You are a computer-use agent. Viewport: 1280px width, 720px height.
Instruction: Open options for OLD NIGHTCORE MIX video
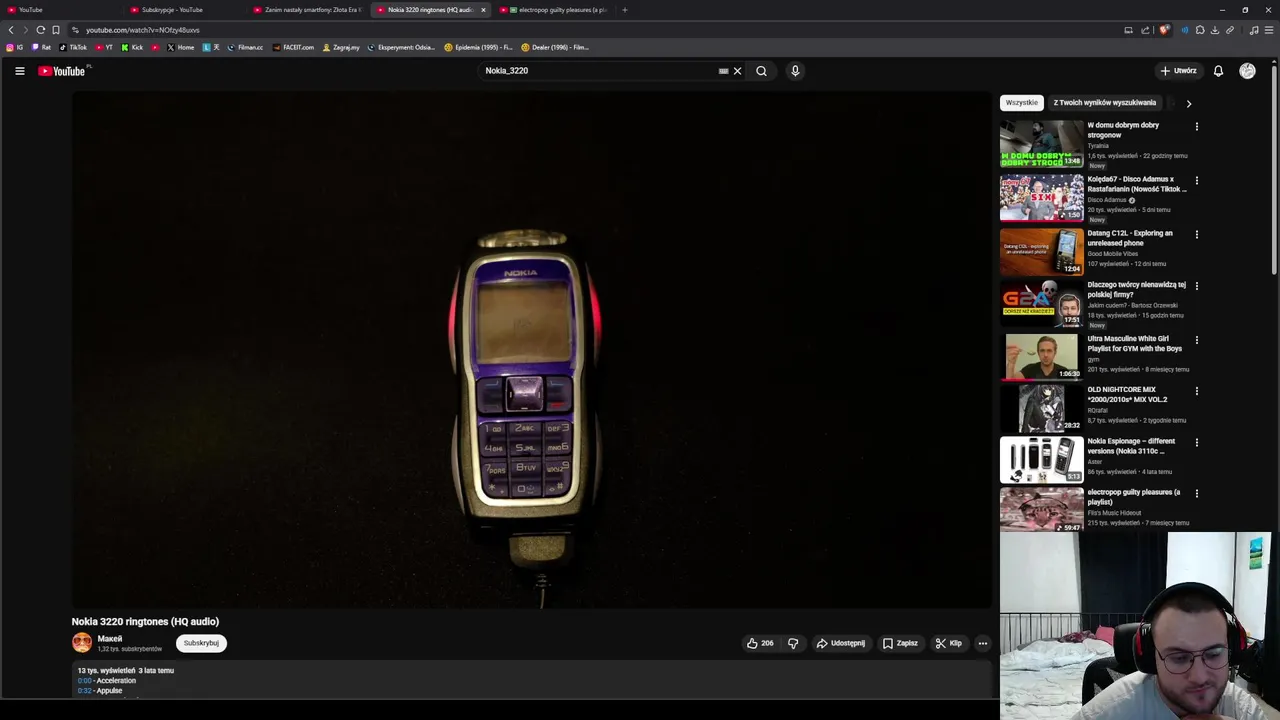[x=1196, y=391]
